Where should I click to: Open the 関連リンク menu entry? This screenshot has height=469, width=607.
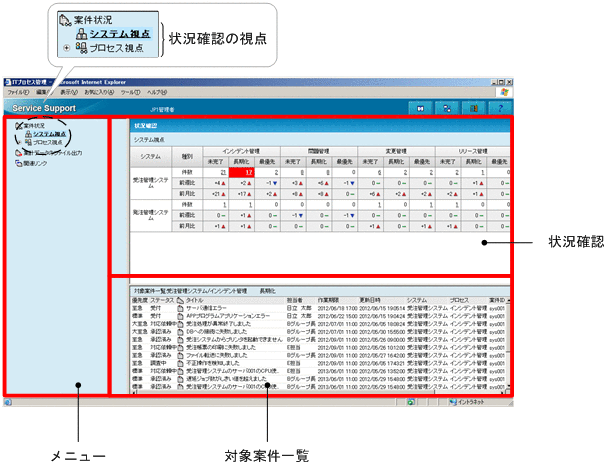[x=35, y=163]
